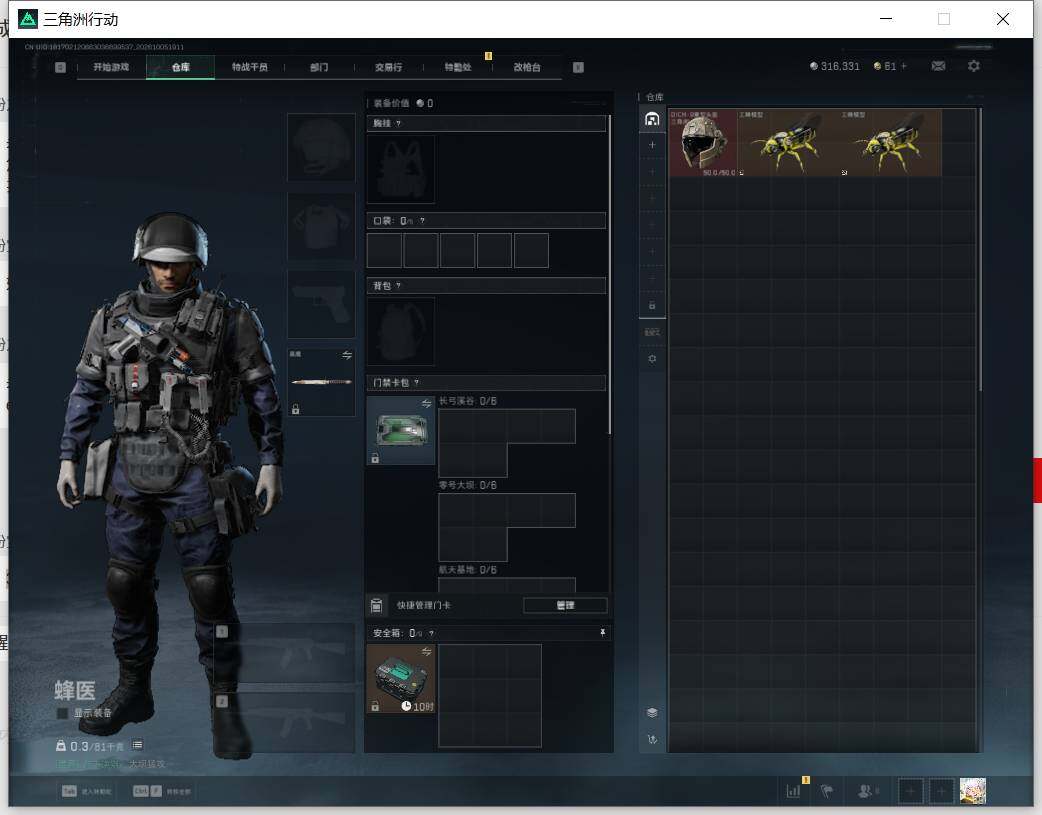1042x815 pixels.
Task: Click the warehouse grid scrollbar
Action: (980, 250)
